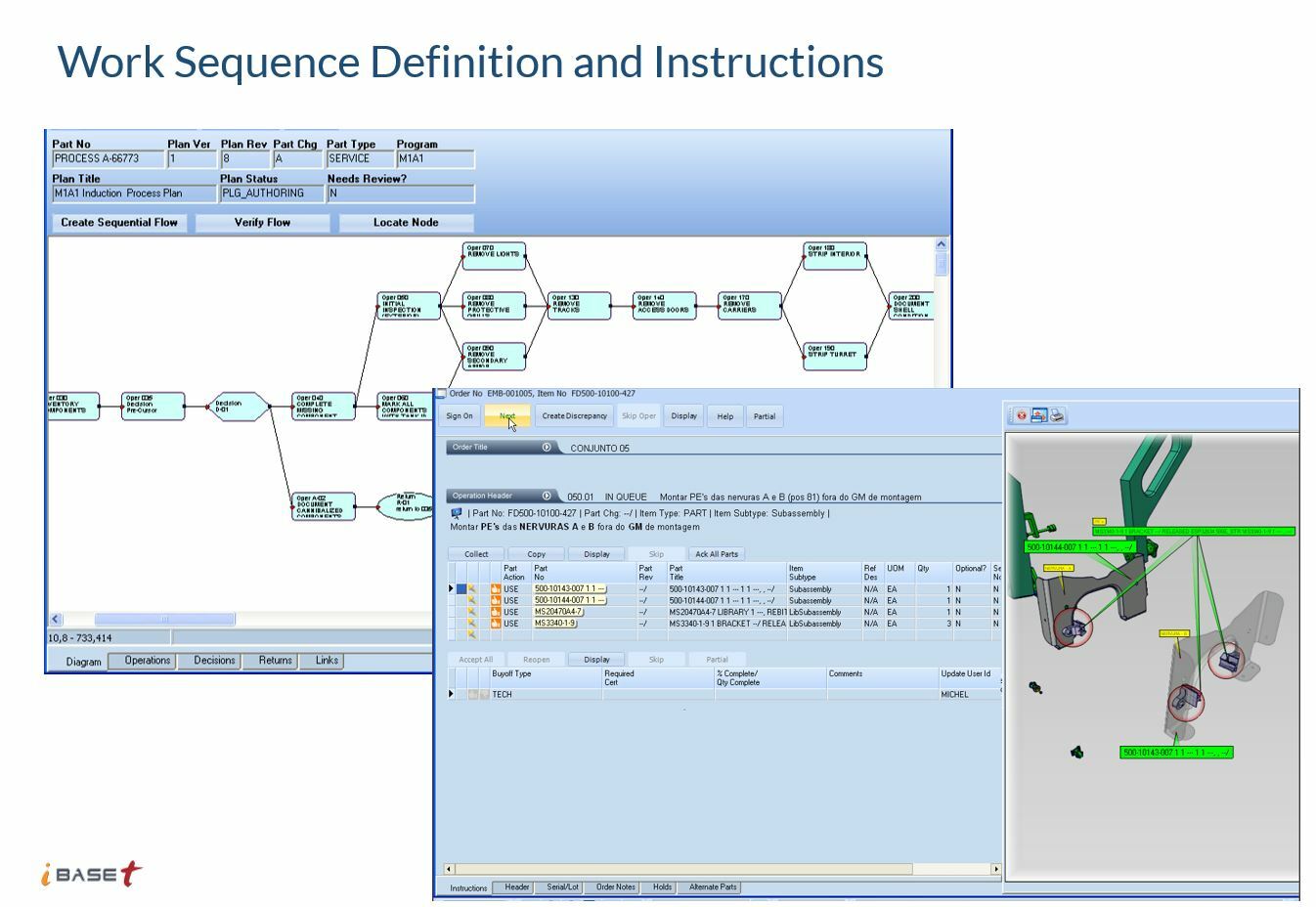Click the yellow key icon in 500-10144-007 row
This screenshot has height=907, width=1316.
[x=472, y=601]
